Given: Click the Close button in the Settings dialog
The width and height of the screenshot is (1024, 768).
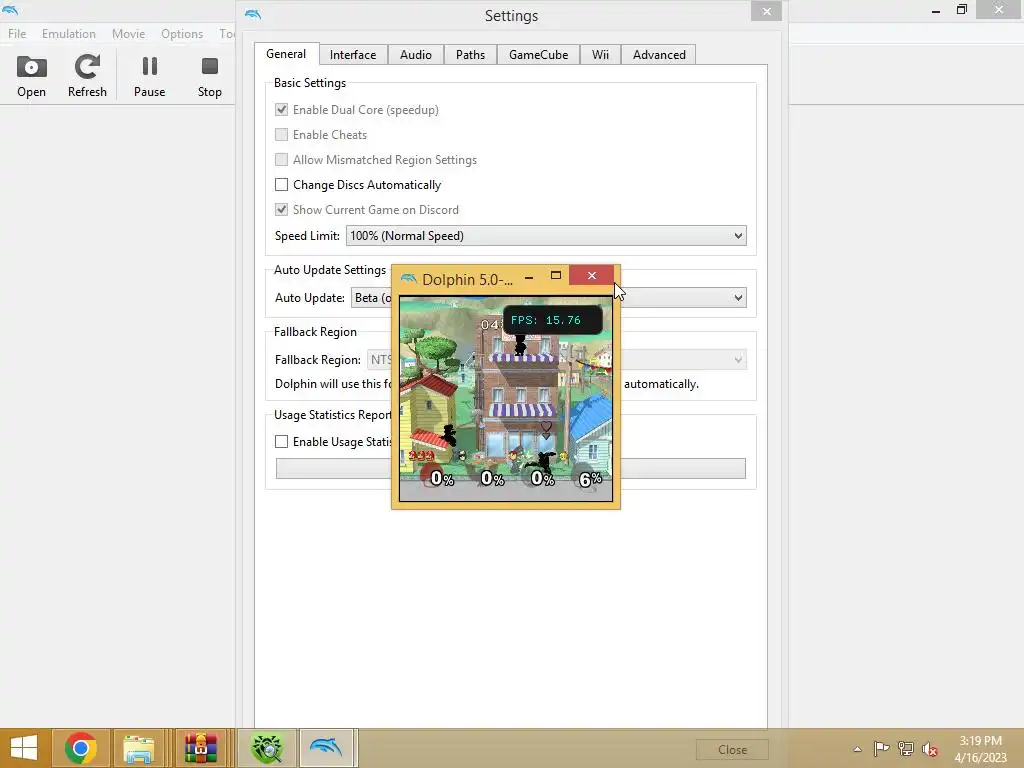Looking at the screenshot, I should tap(732, 750).
